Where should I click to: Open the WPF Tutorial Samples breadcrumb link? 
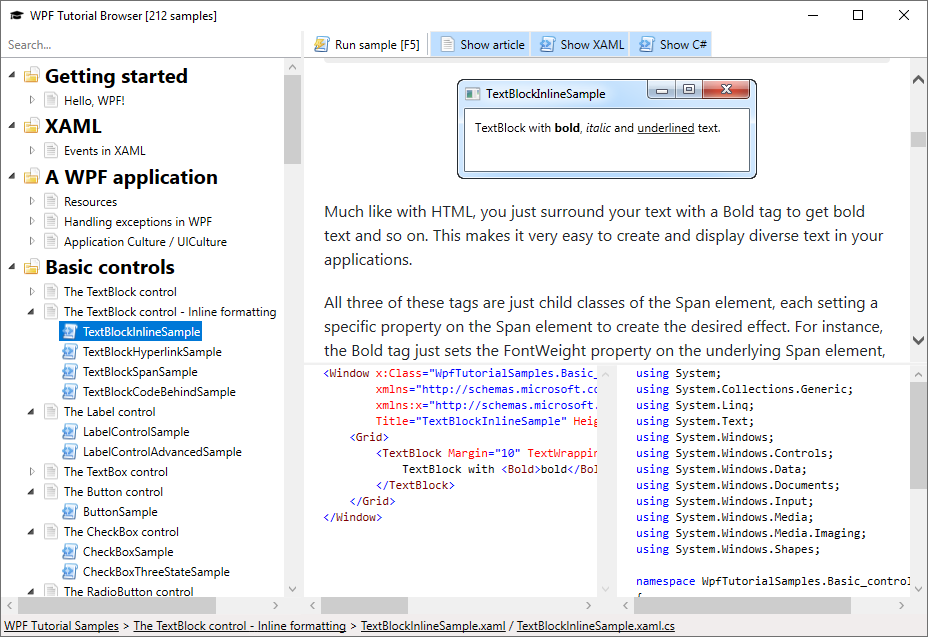pyautogui.click(x=61, y=625)
